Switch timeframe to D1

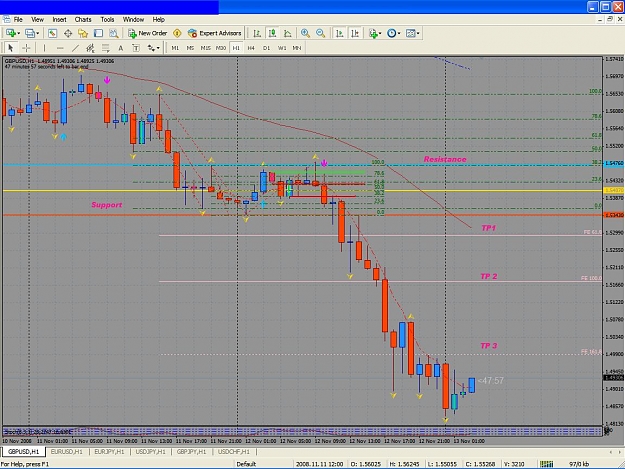(266, 48)
